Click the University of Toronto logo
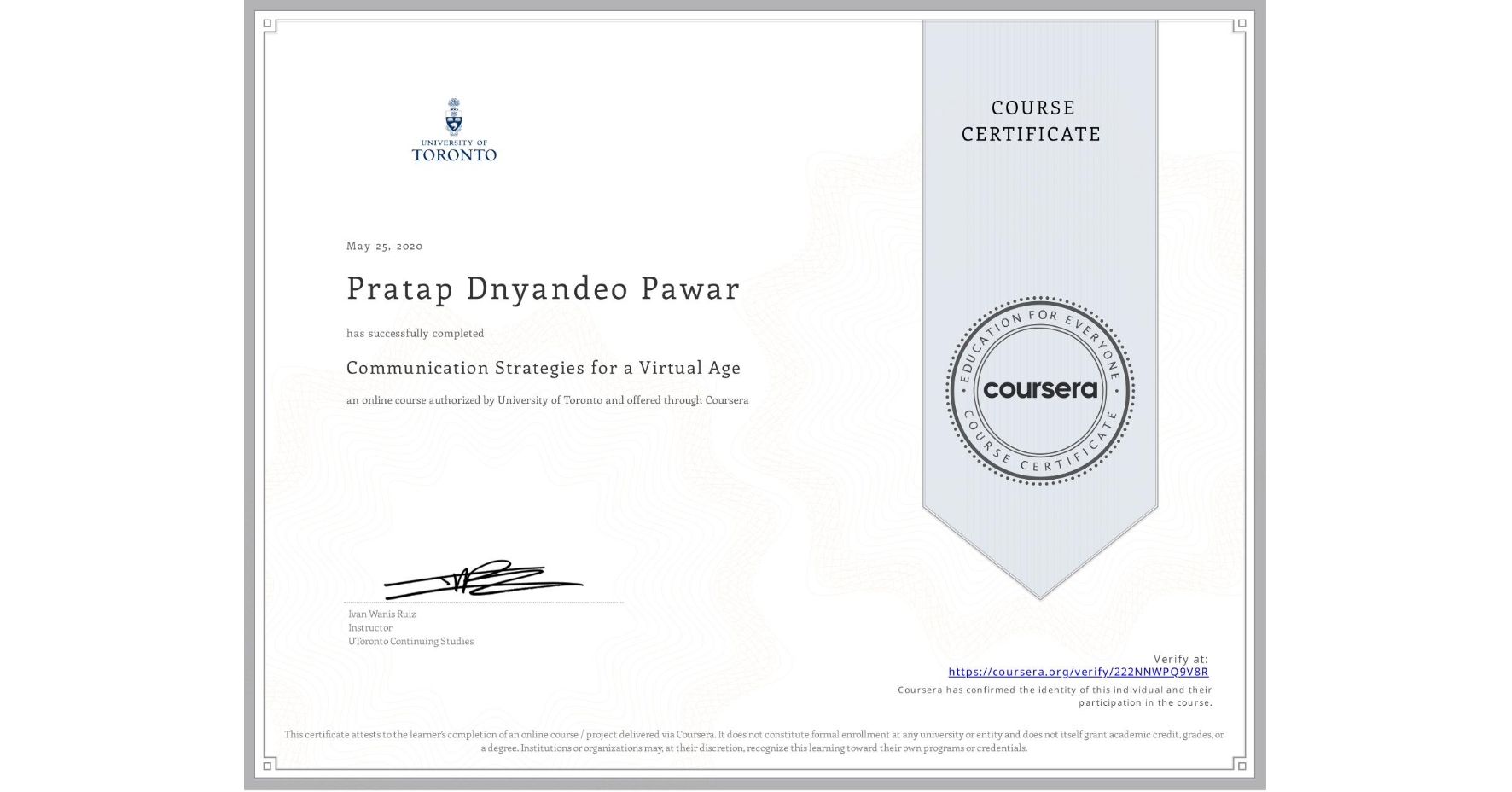 coord(454,130)
